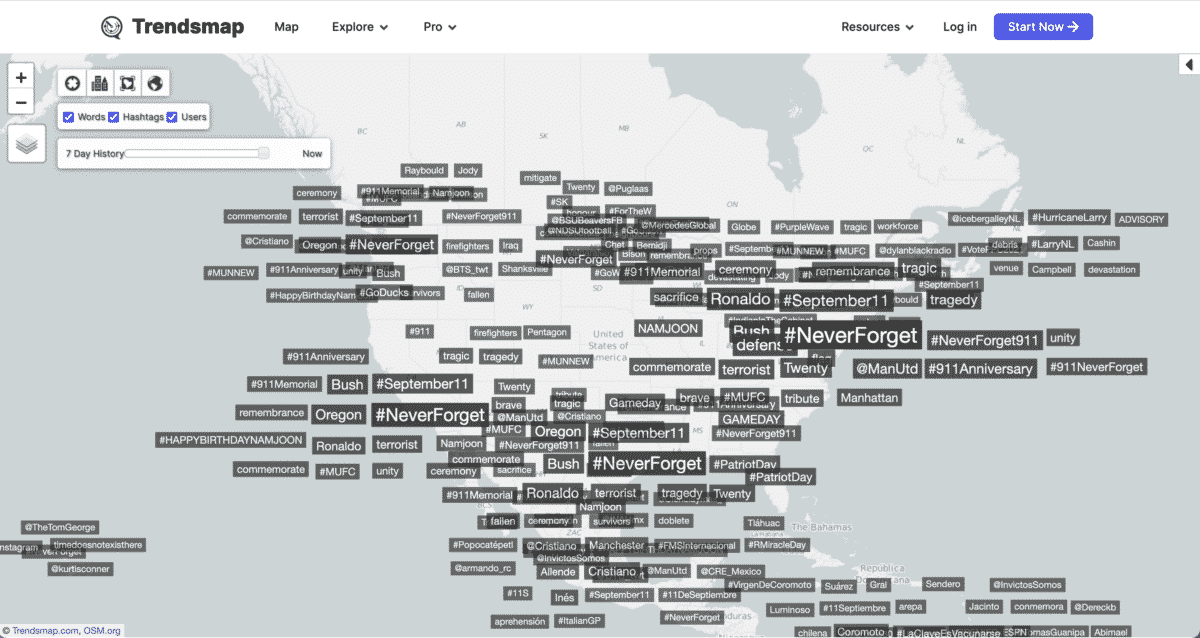Screen dimensions: 1200x638
Task: Select the cities view icon
Action: pos(100,83)
